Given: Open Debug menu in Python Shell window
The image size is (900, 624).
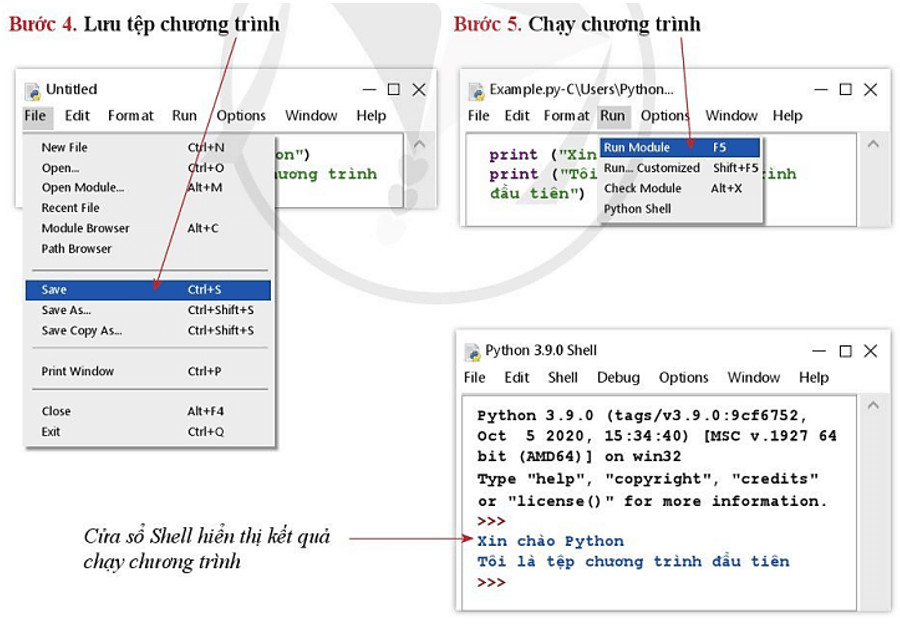Looking at the screenshot, I should click(x=618, y=377).
